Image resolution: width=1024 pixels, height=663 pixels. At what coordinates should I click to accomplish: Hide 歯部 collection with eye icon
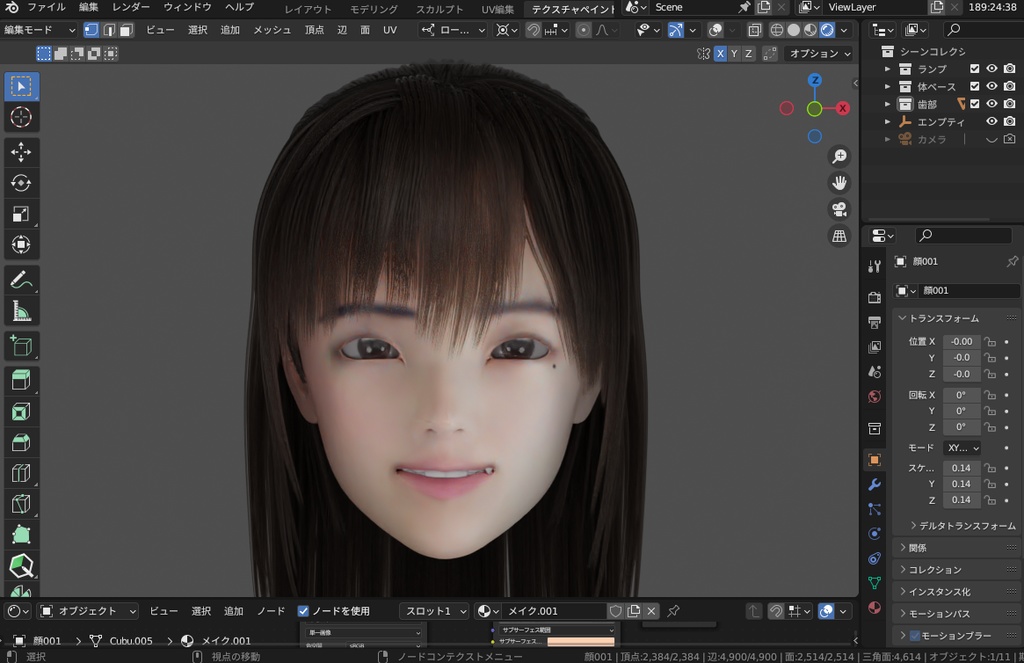991,104
